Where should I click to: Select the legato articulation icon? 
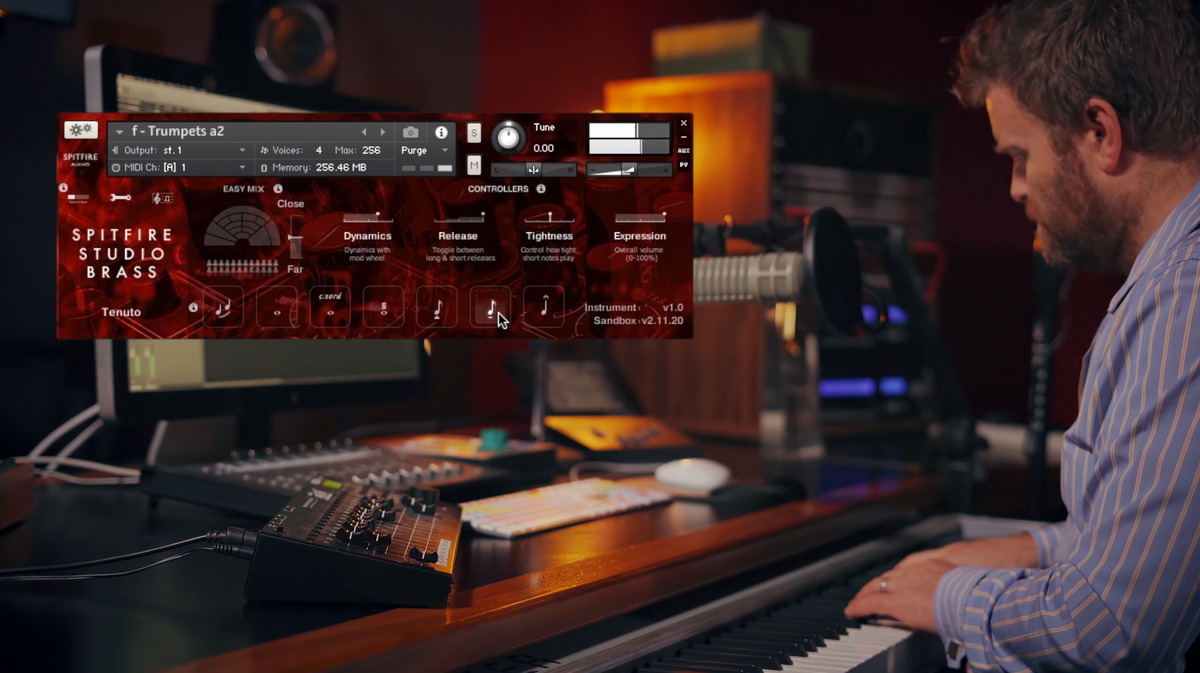point(223,307)
